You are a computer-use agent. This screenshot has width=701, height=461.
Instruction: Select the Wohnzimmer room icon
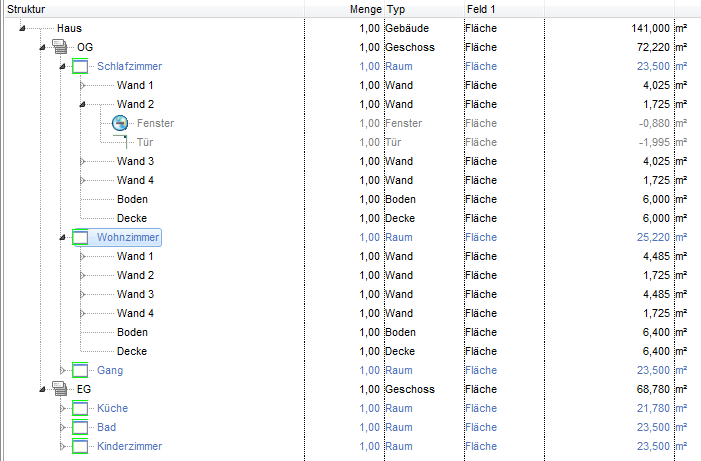click(80, 237)
